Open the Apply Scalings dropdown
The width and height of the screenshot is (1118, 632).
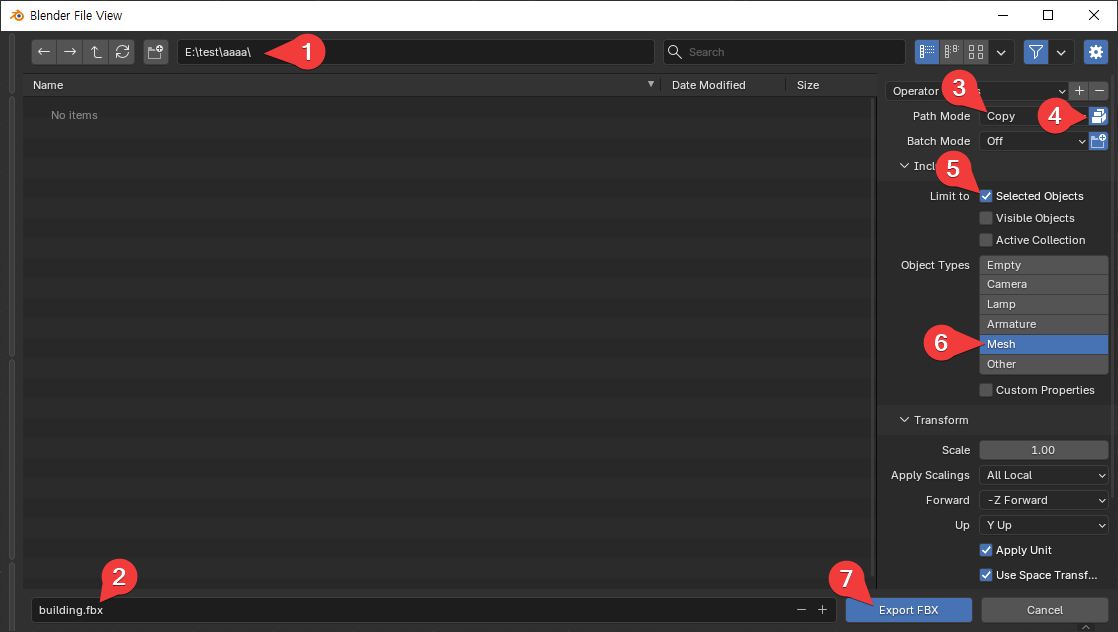click(x=1044, y=475)
